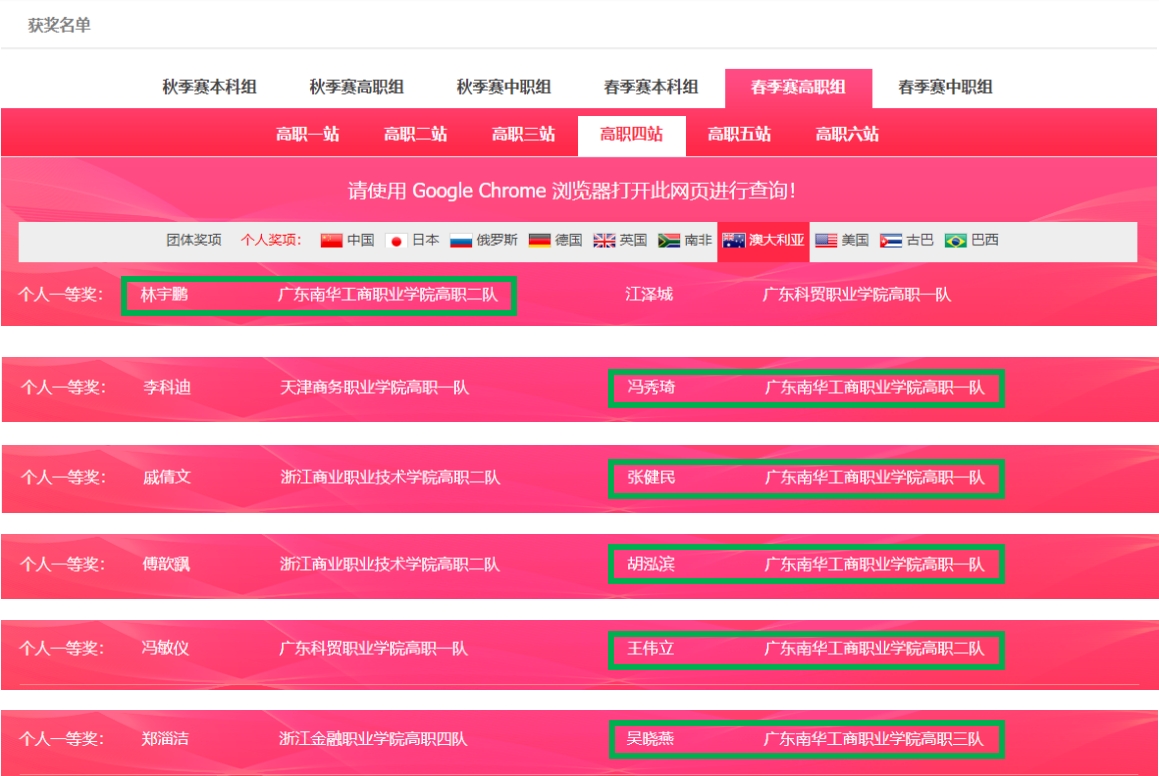Click the 团体奖项 link
This screenshot has width=1159, height=776.
(x=194, y=241)
